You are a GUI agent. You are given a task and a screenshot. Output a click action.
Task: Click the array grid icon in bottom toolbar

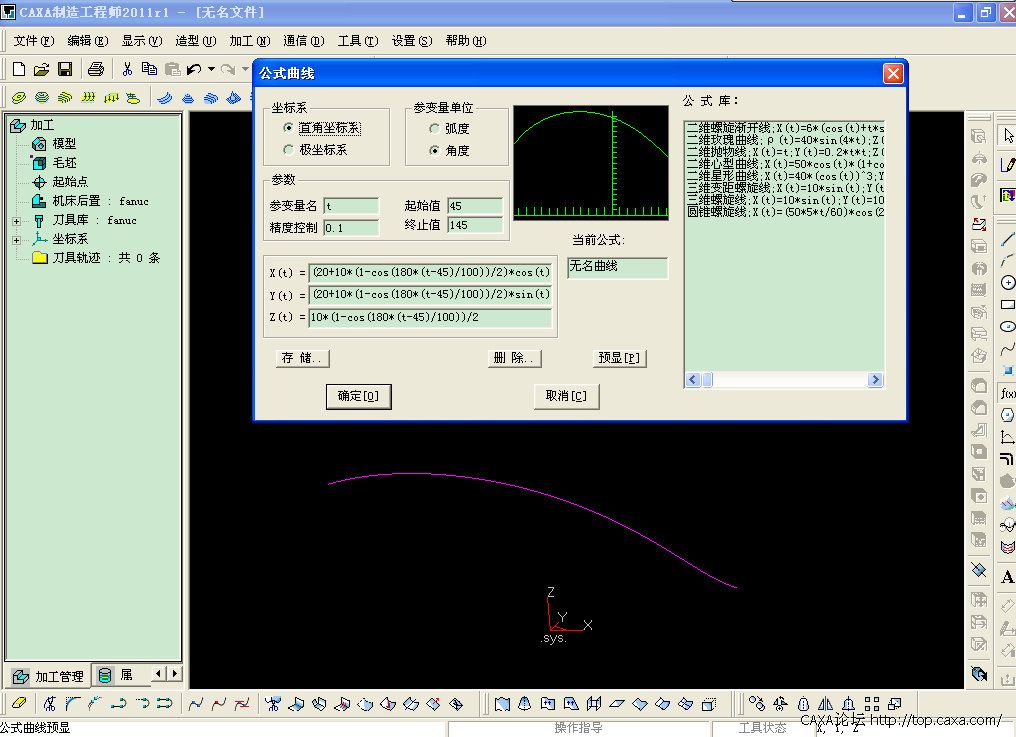tap(872, 703)
